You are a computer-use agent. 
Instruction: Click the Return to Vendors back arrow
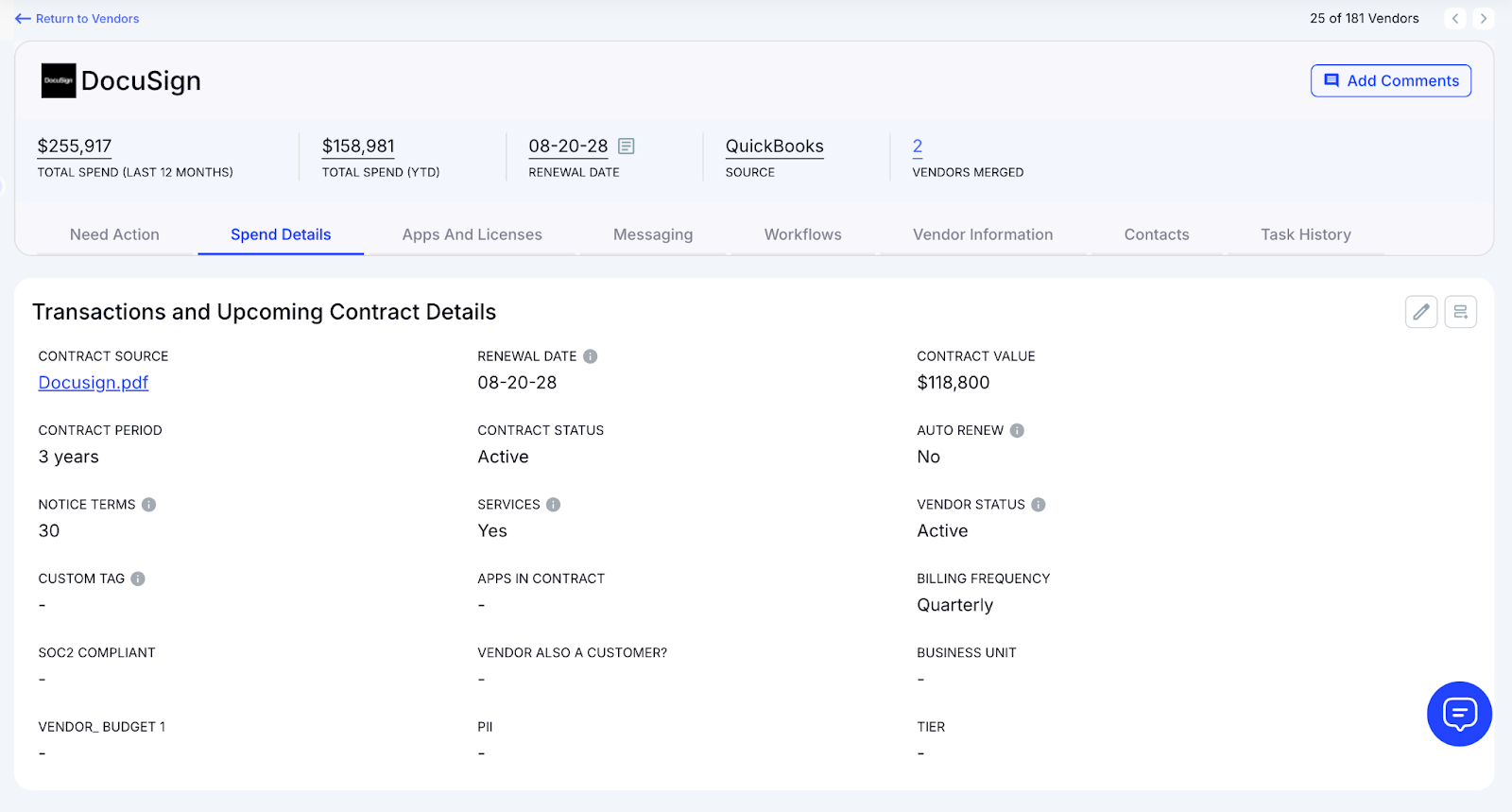[23, 19]
